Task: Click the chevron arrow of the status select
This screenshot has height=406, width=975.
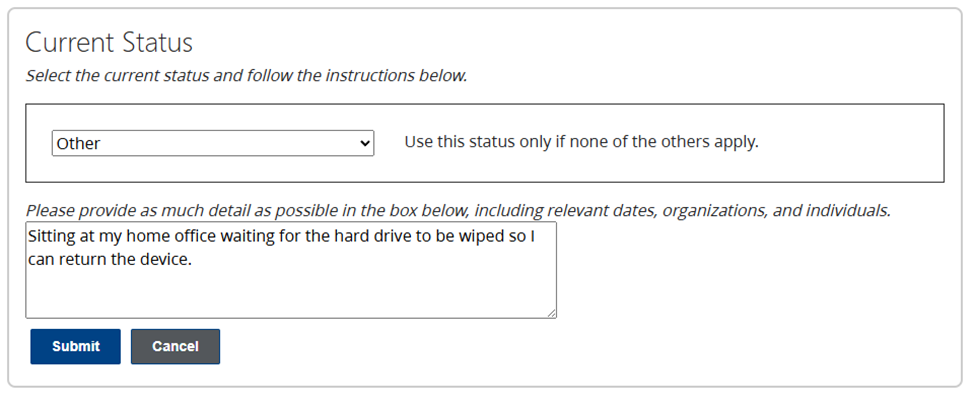Action: pos(364,143)
